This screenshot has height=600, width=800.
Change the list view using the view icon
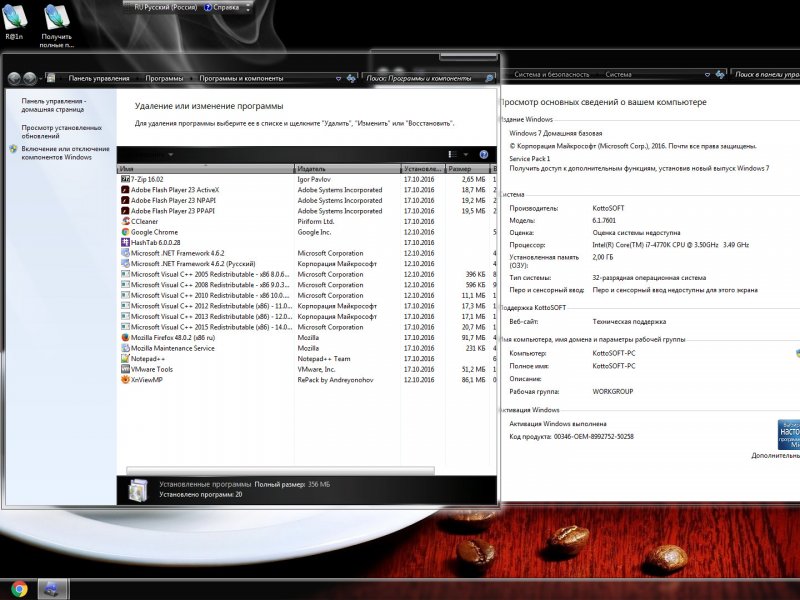tap(453, 155)
